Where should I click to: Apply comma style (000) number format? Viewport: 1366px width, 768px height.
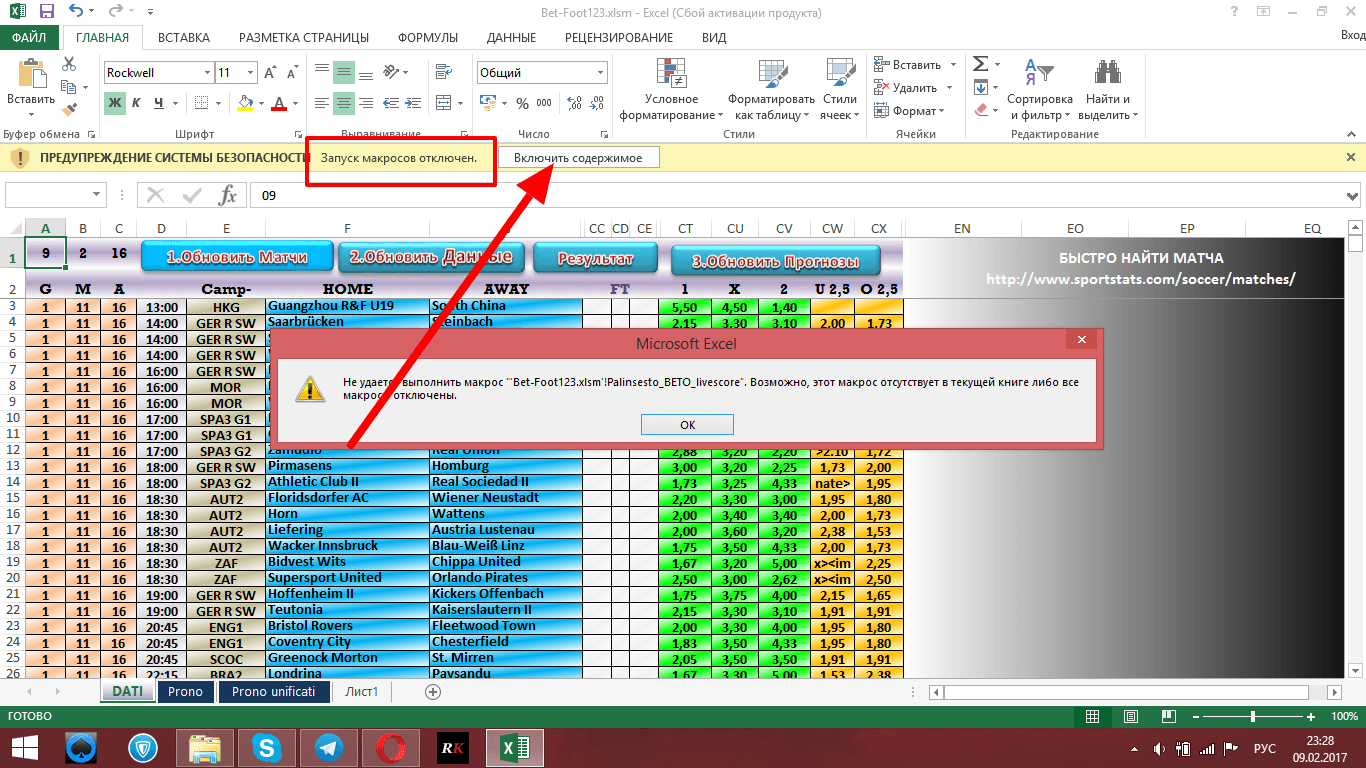545,103
